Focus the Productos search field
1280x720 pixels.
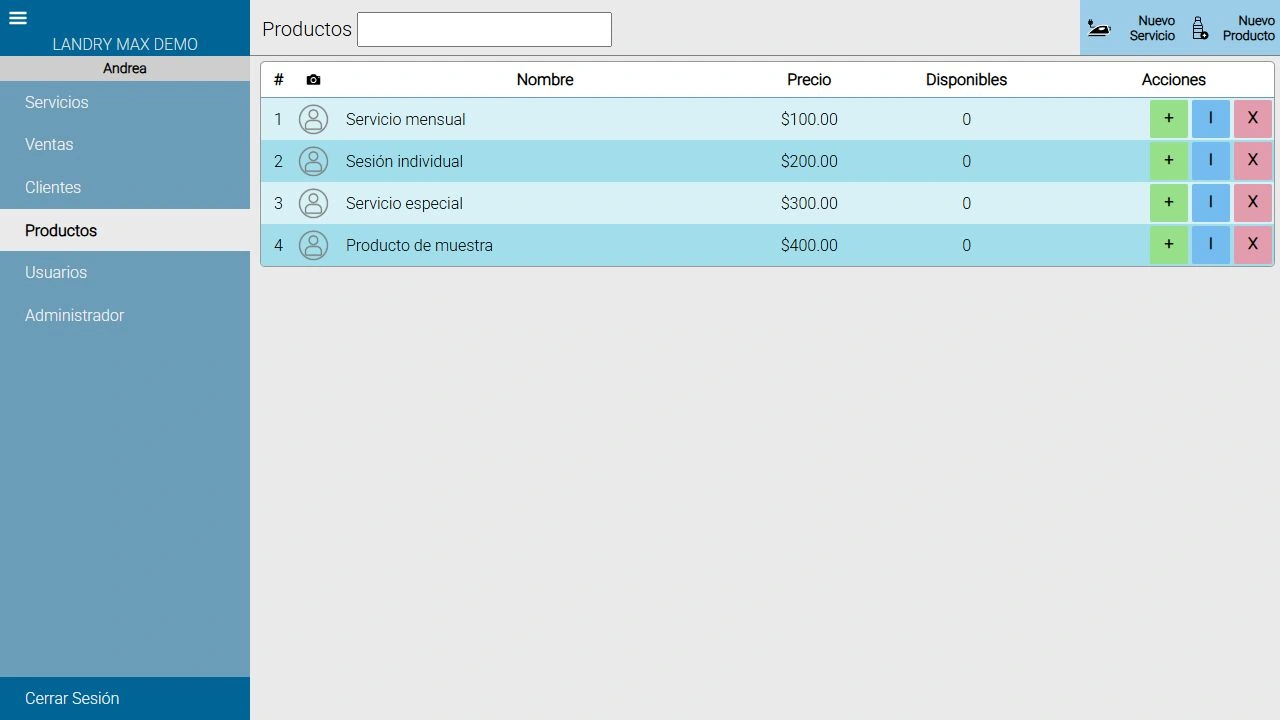(484, 29)
